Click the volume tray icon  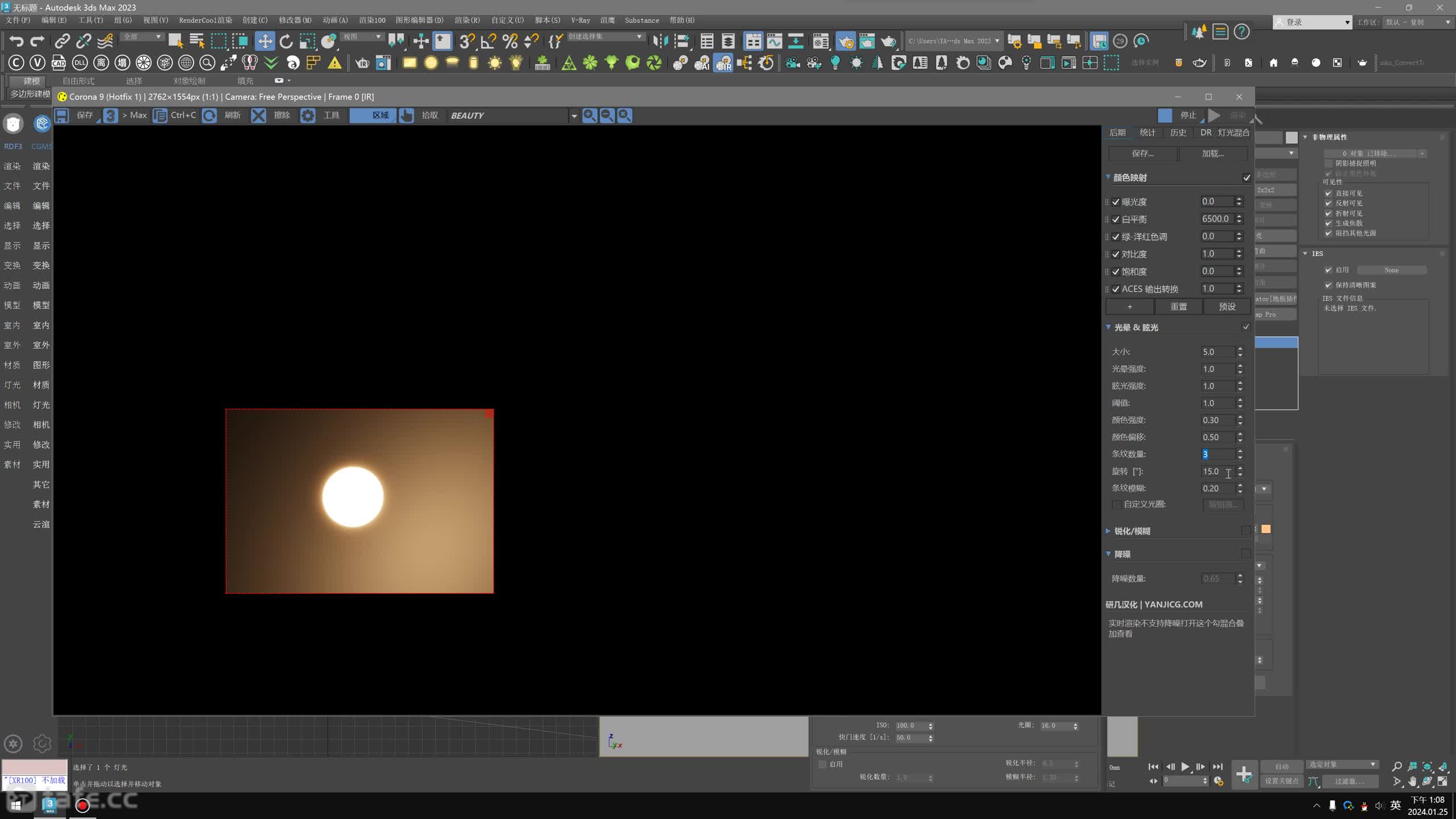click(x=1379, y=805)
